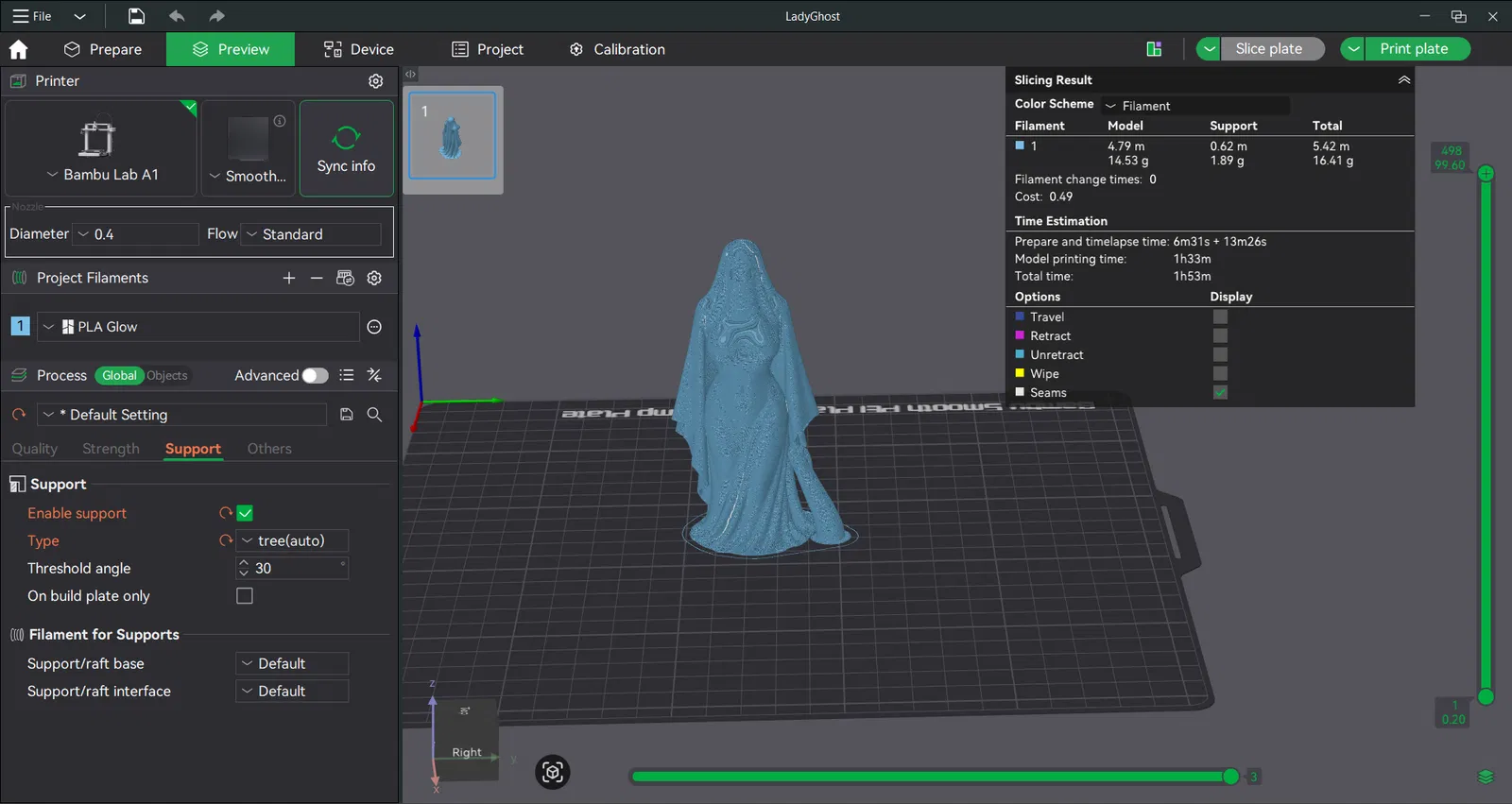Open the support Type dropdown
This screenshot has width=1512, height=804.
click(x=292, y=540)
